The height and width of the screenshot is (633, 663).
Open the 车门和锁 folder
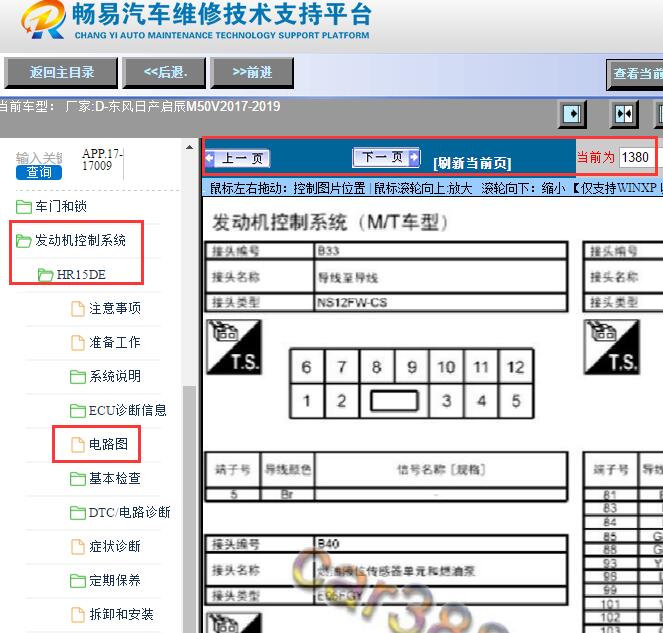61,206
